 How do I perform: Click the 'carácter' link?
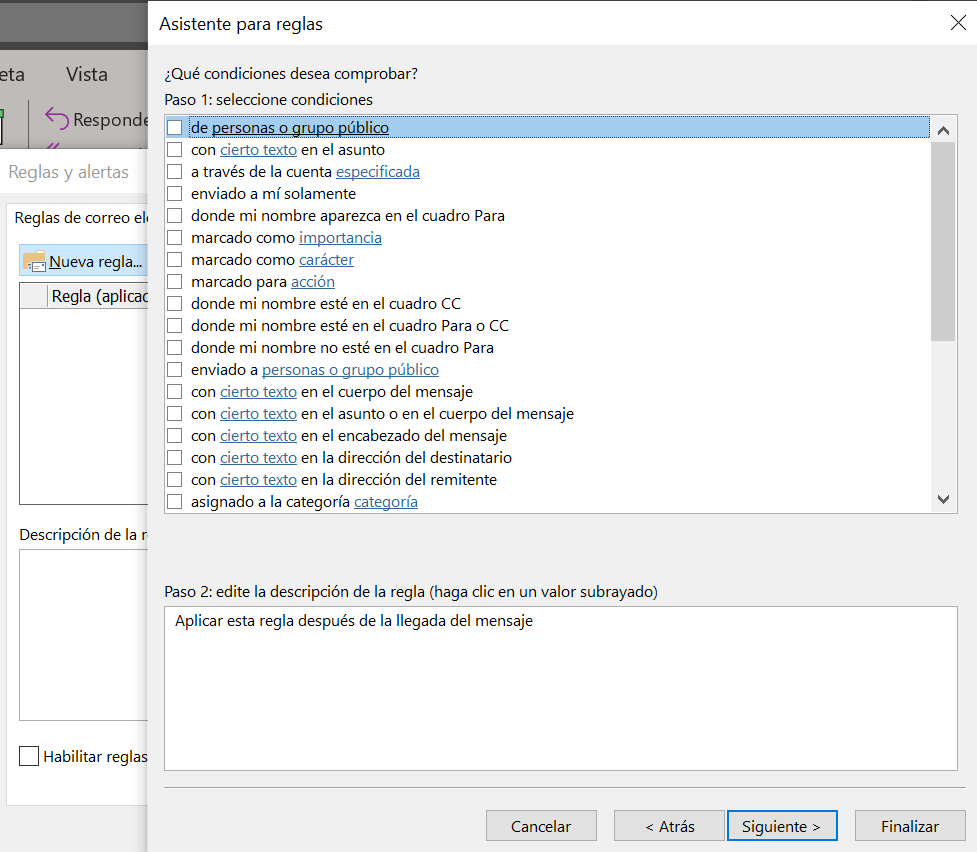(326, 259)
